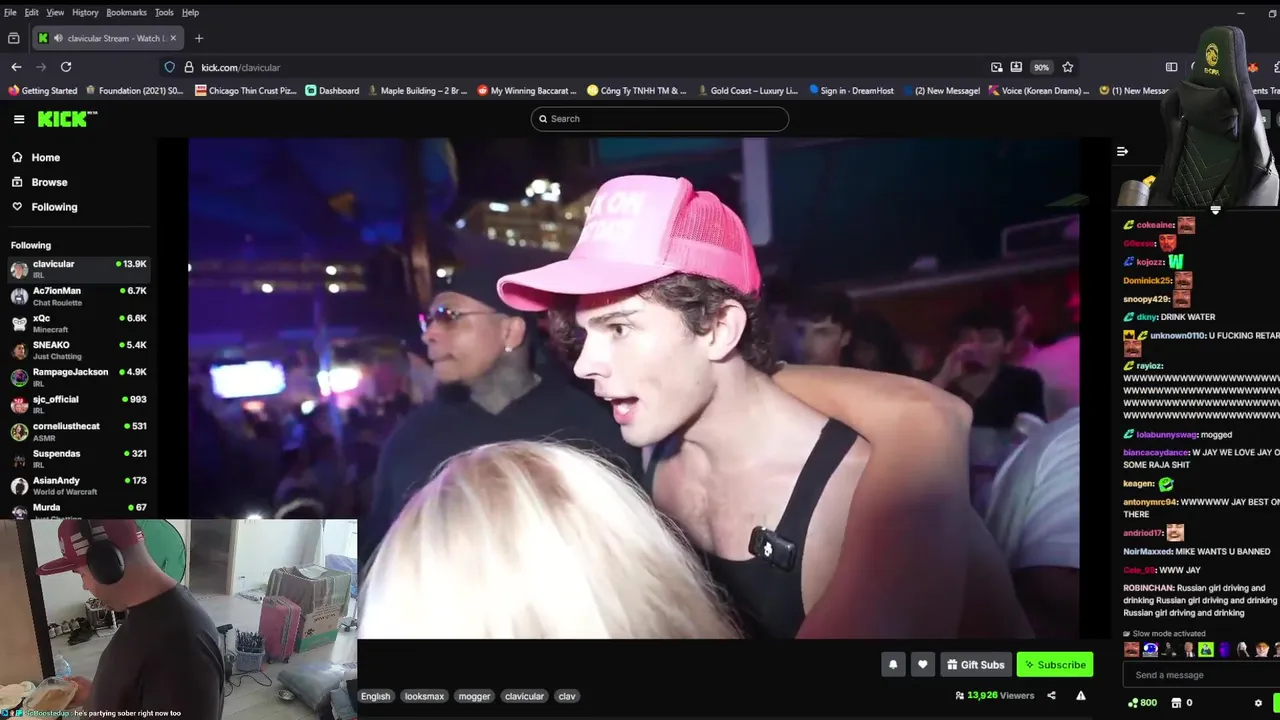
Task: Click the Send a message chat field
Action: pos(1200,675)
